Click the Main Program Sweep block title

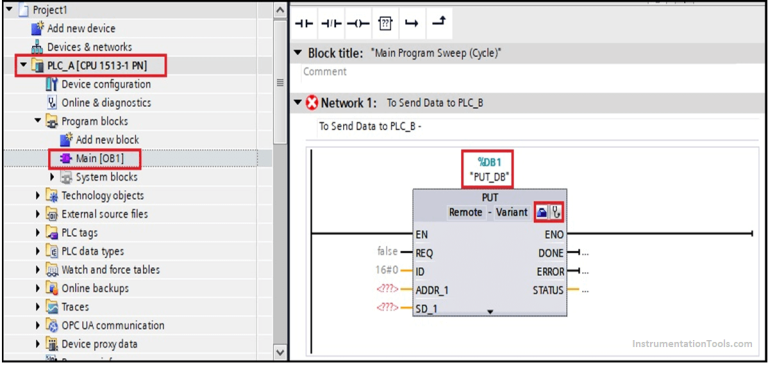coord(436,53)
